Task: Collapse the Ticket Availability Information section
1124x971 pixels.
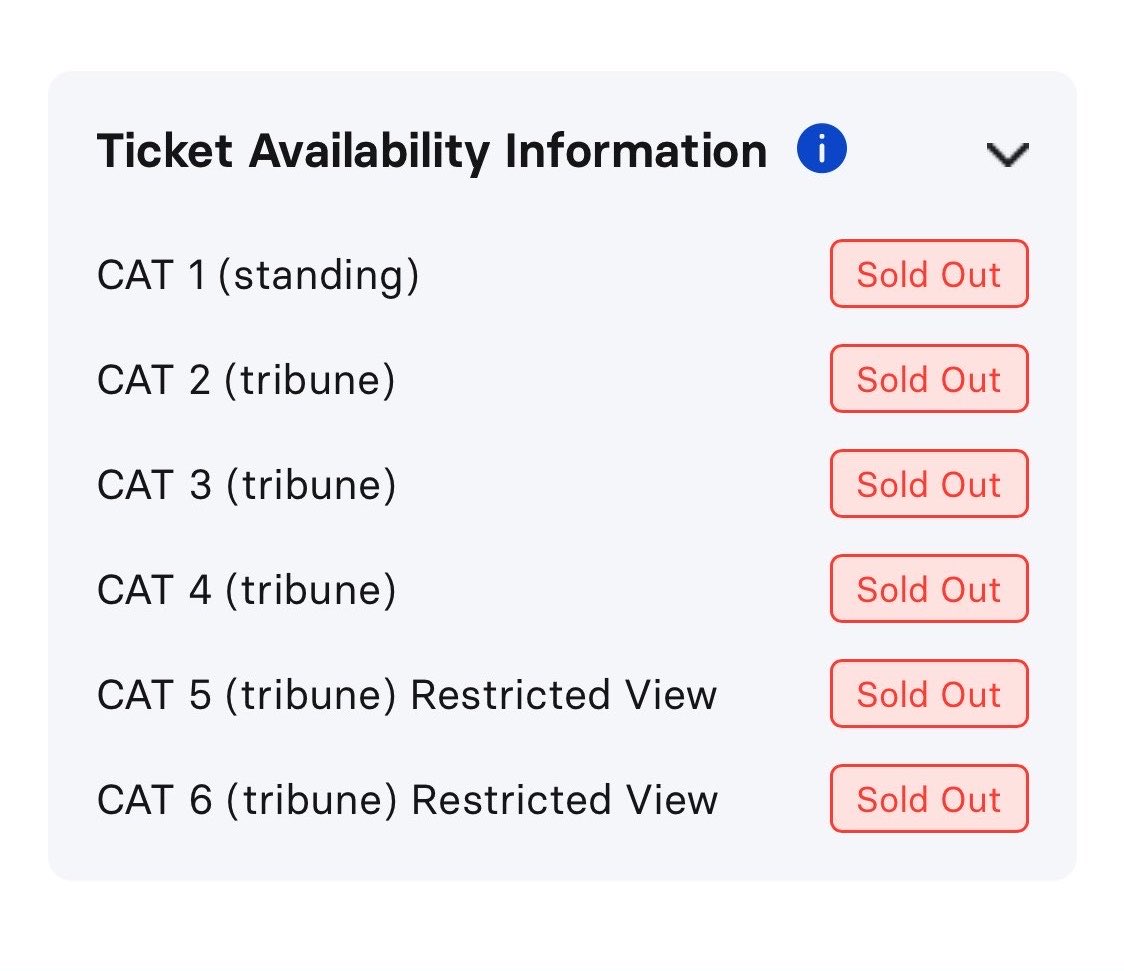Action: [x=1007, y=154]
